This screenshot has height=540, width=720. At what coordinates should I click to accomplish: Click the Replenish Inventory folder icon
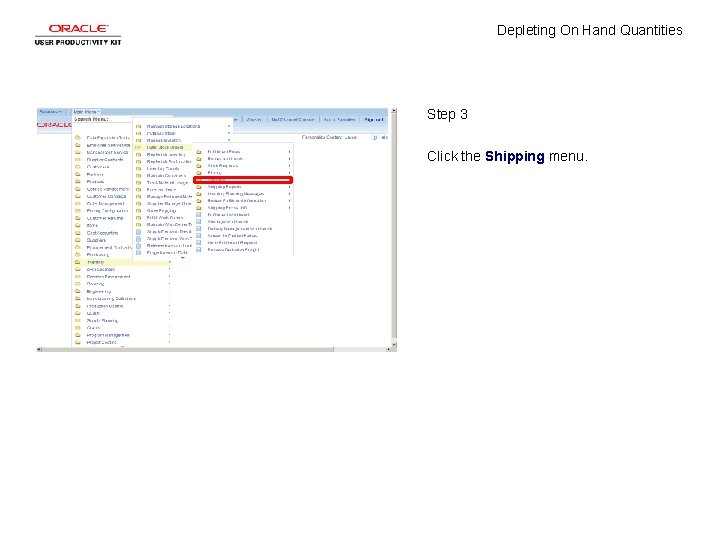pos(138,155)
